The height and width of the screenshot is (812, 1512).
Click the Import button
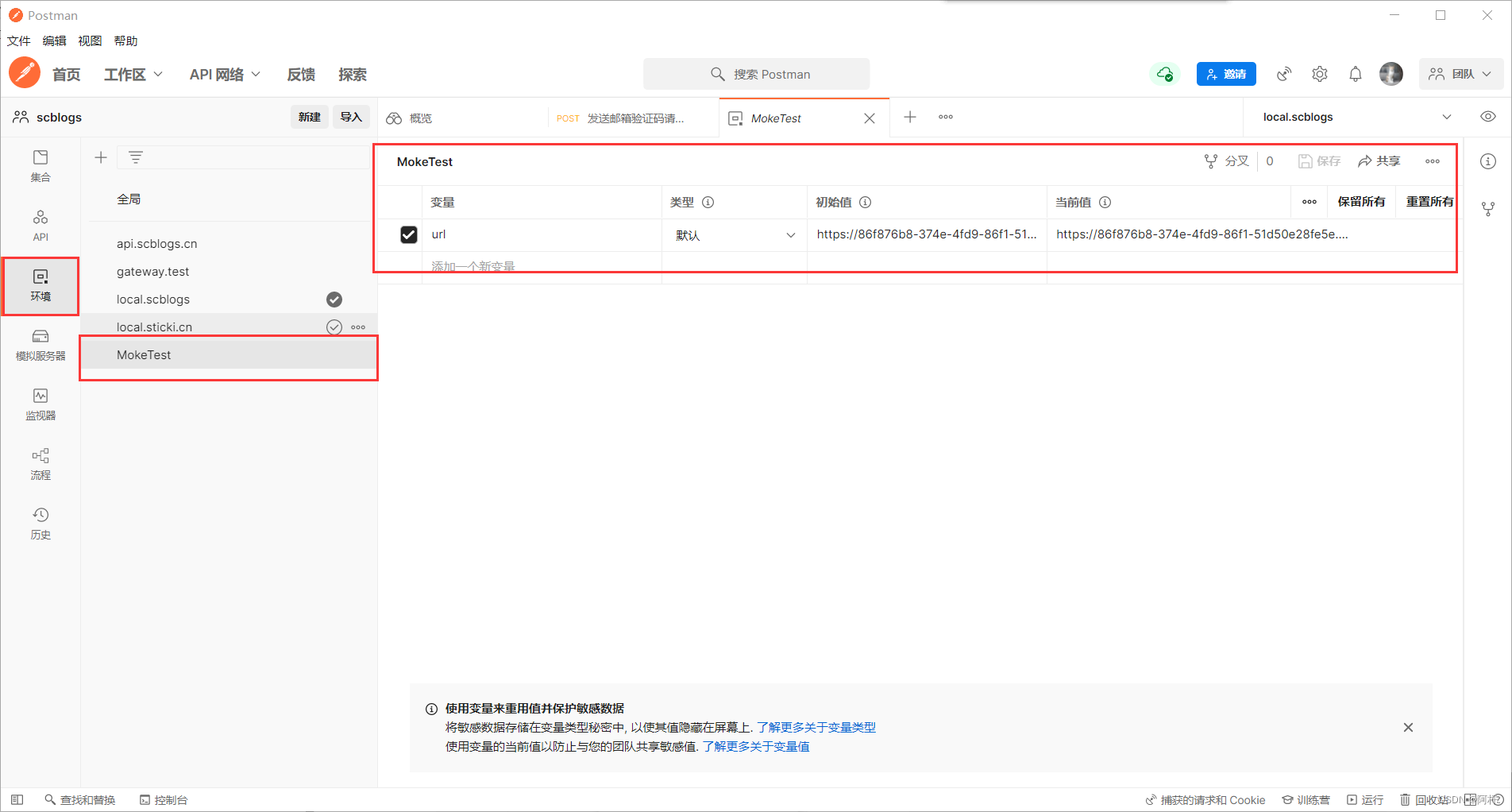pyautogui.click(x=351, y=117)
